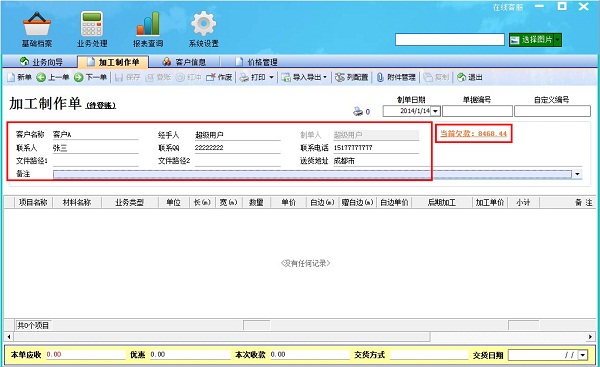Image resolution: width=600 pixels, height=367 pixels.
Task: Open 在线客服 online support link
Action: pos(507,7)
